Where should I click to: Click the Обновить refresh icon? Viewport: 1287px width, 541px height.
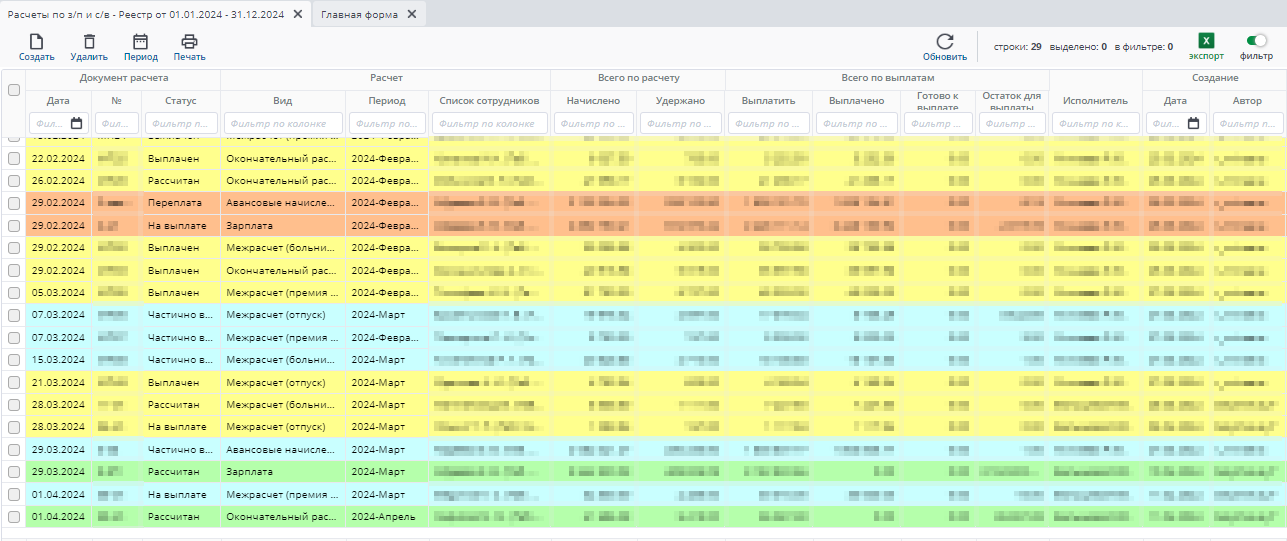944,42
